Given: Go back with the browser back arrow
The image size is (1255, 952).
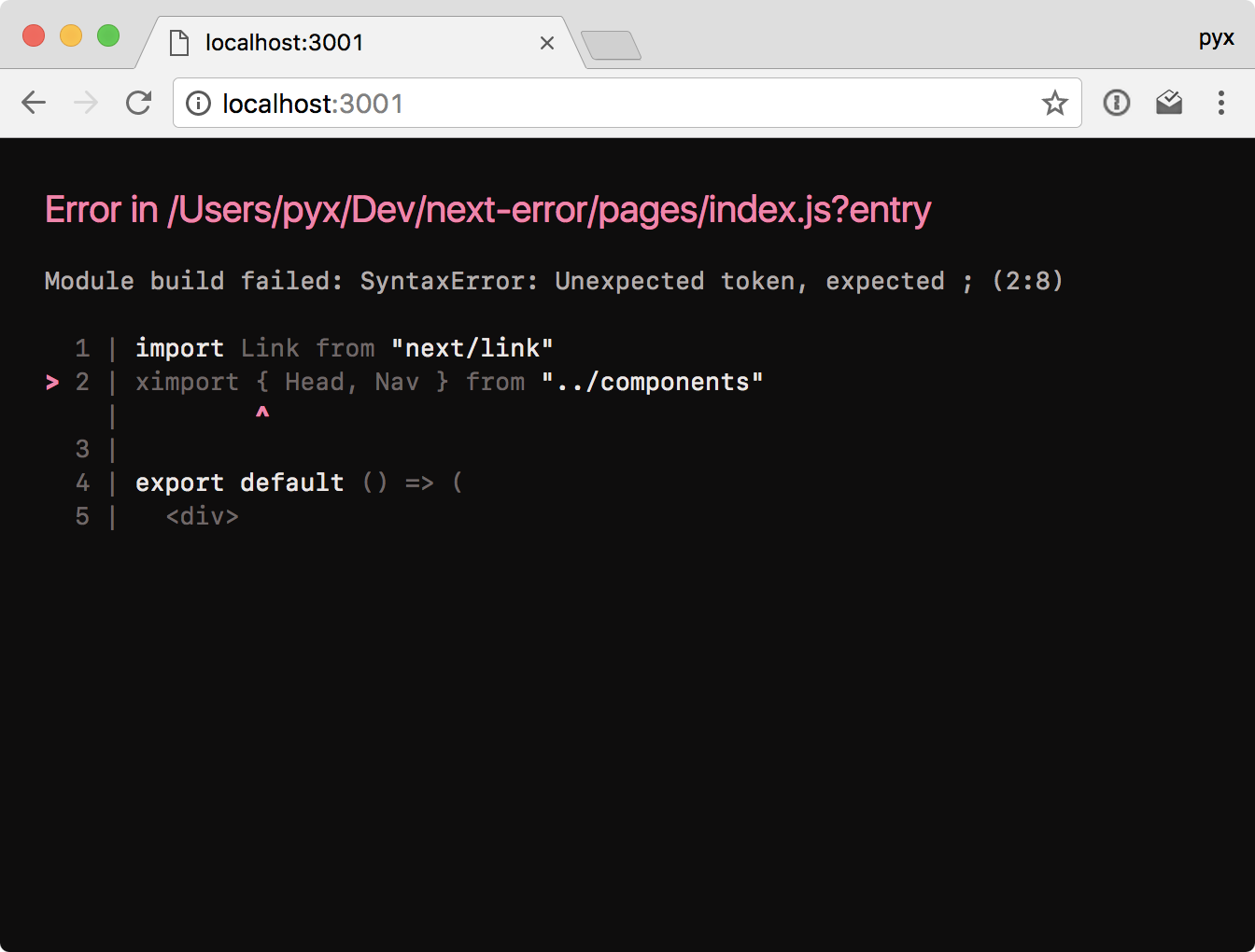Looking at the screenshot, I should tap(34, 103).
